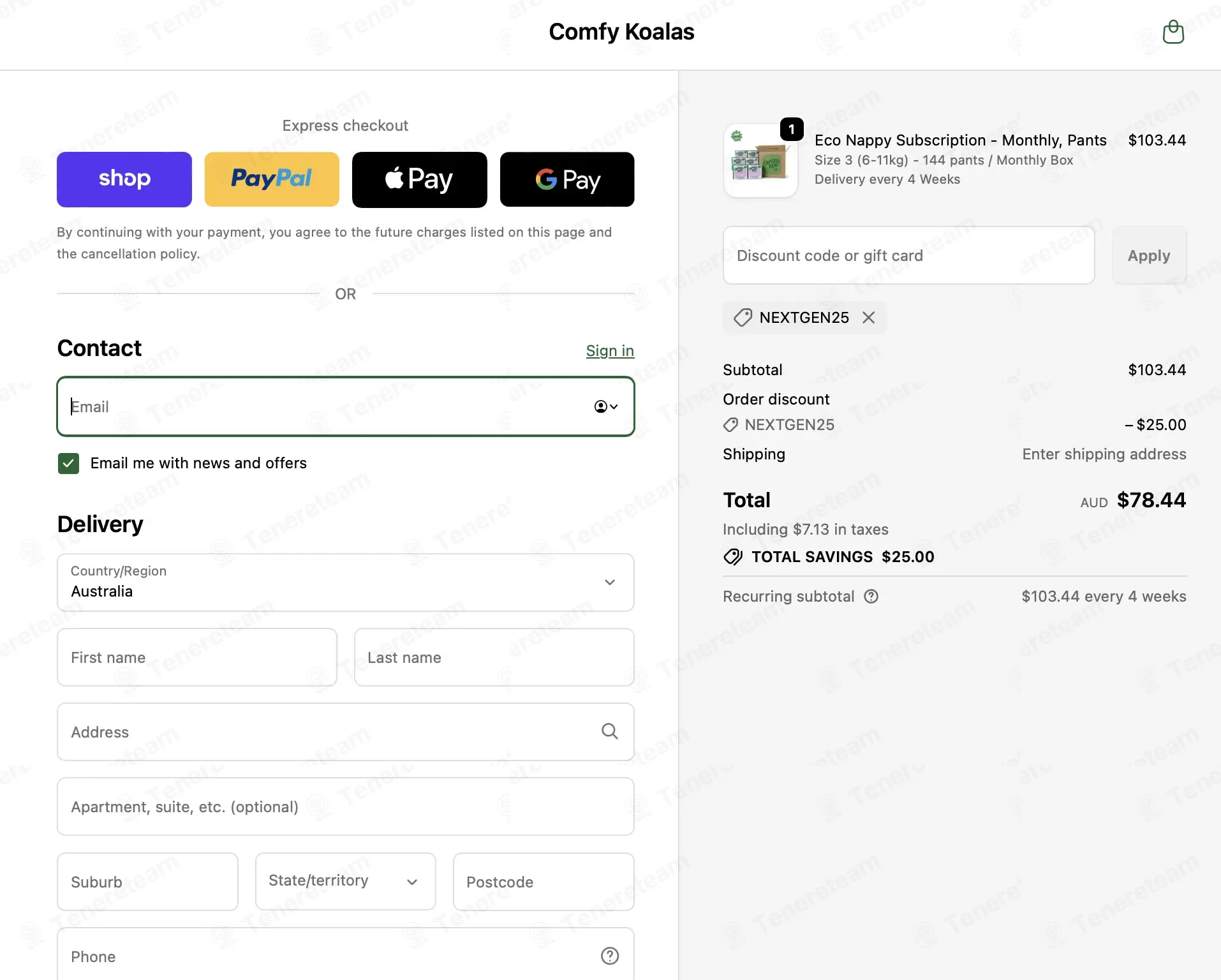Click the Apply discount button
The image size is (1221, 980).
[1149, 255]
